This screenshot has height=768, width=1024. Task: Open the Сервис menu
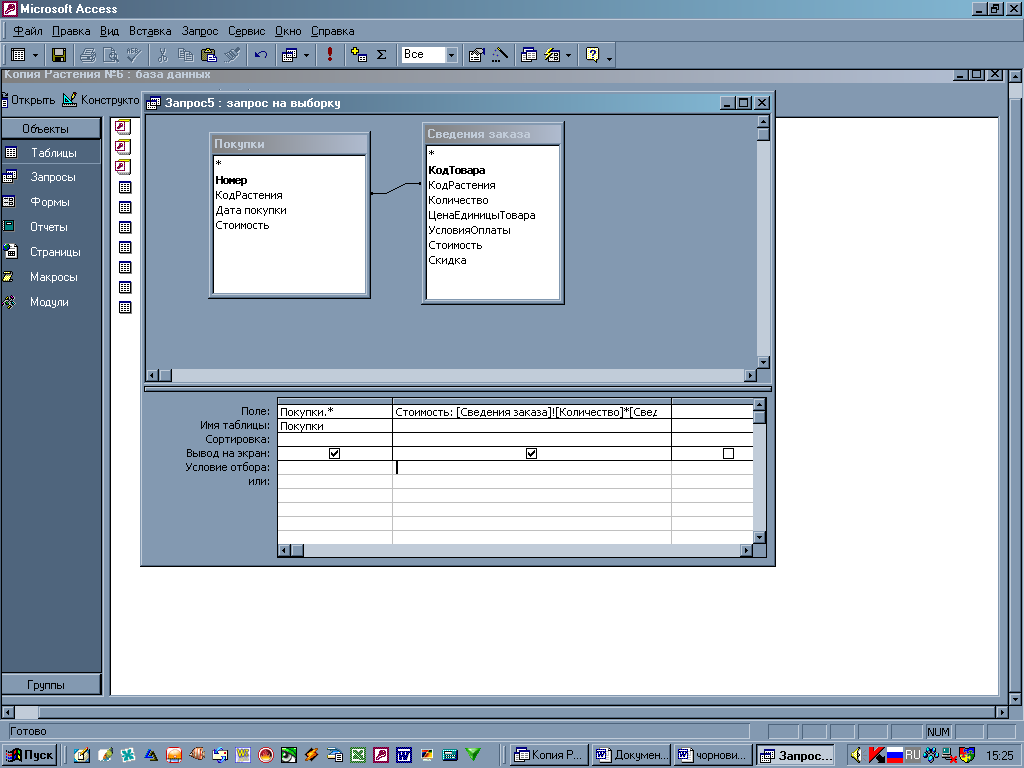pyautogui.click(x=246, y=31)
